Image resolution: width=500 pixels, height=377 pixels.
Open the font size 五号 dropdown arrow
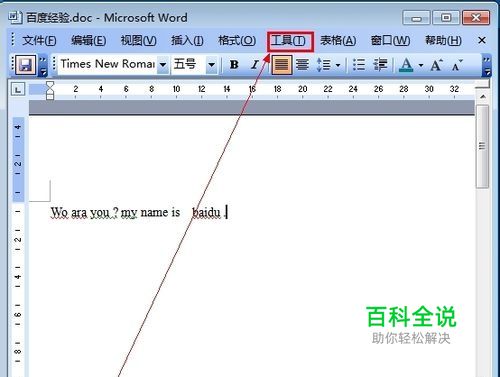click(211, 64)
